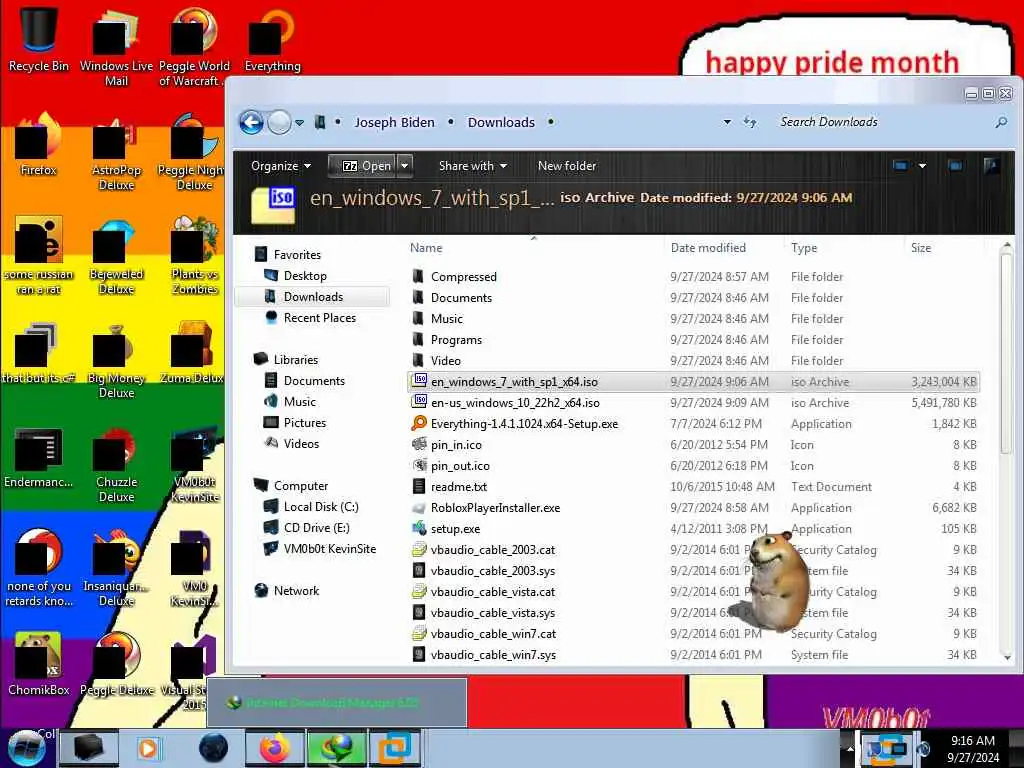Open VM0b0t KevinSite in sidebar
The width and height of the screenshot is (1024, 768).
tap(330, 549)
